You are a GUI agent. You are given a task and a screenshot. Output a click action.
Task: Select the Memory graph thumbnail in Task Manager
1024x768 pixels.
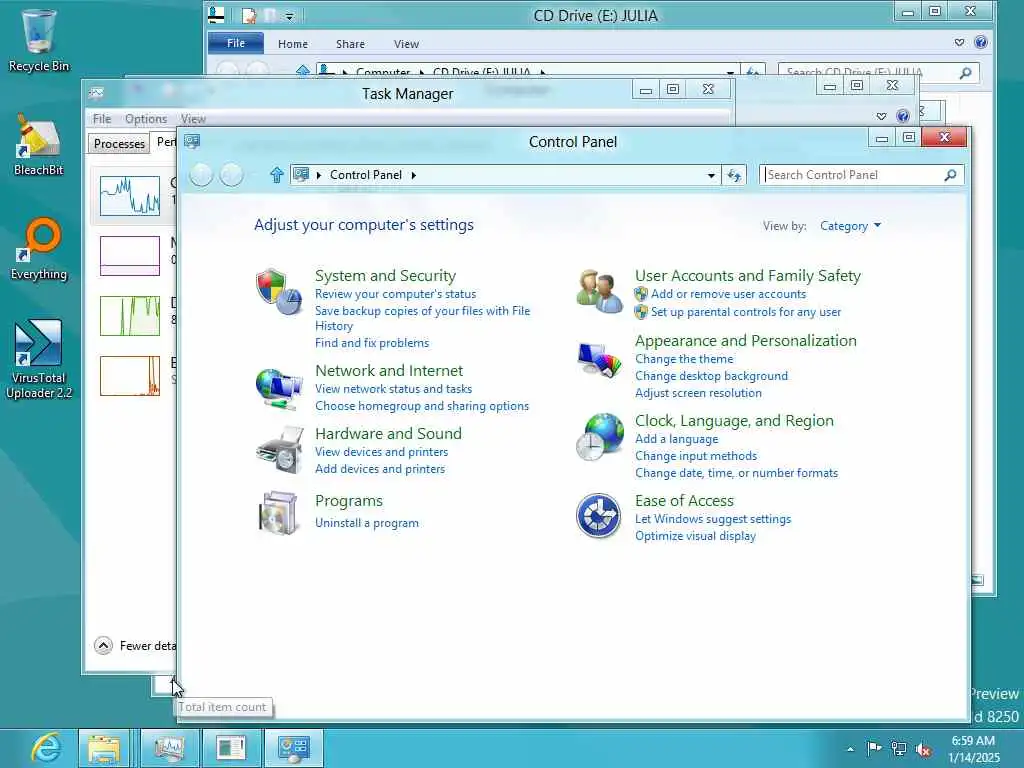(x=130, y=255)
